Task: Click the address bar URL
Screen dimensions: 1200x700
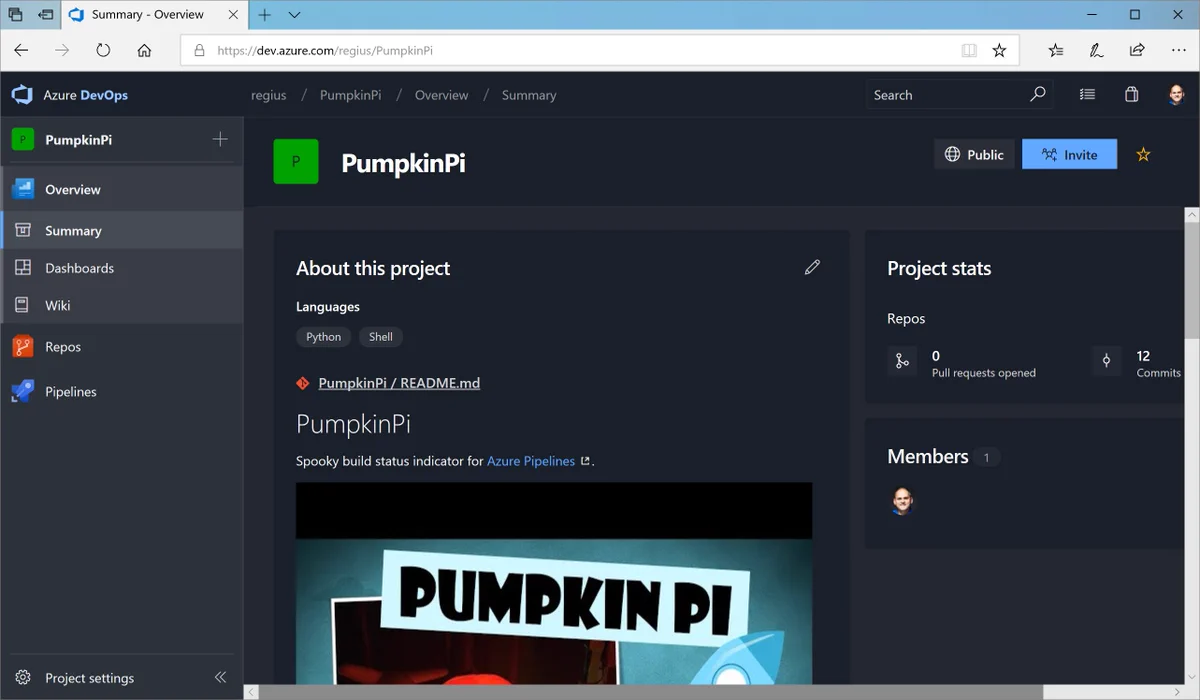Action: tap(325, 50)
